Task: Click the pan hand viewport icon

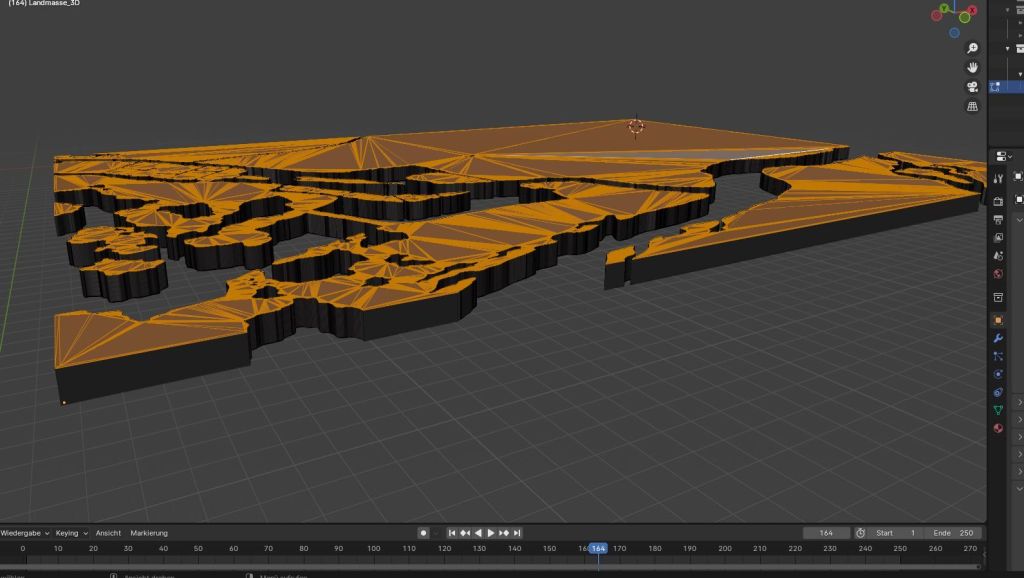Action: 972,67
